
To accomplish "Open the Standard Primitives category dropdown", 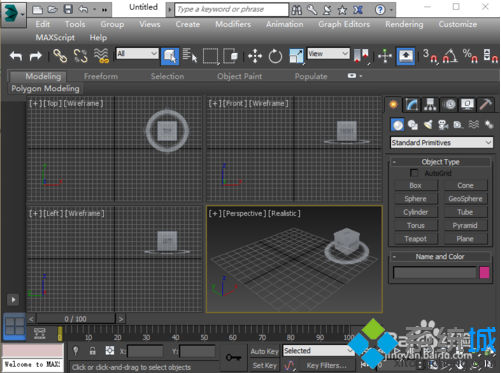I will click(x=441, y=143).
